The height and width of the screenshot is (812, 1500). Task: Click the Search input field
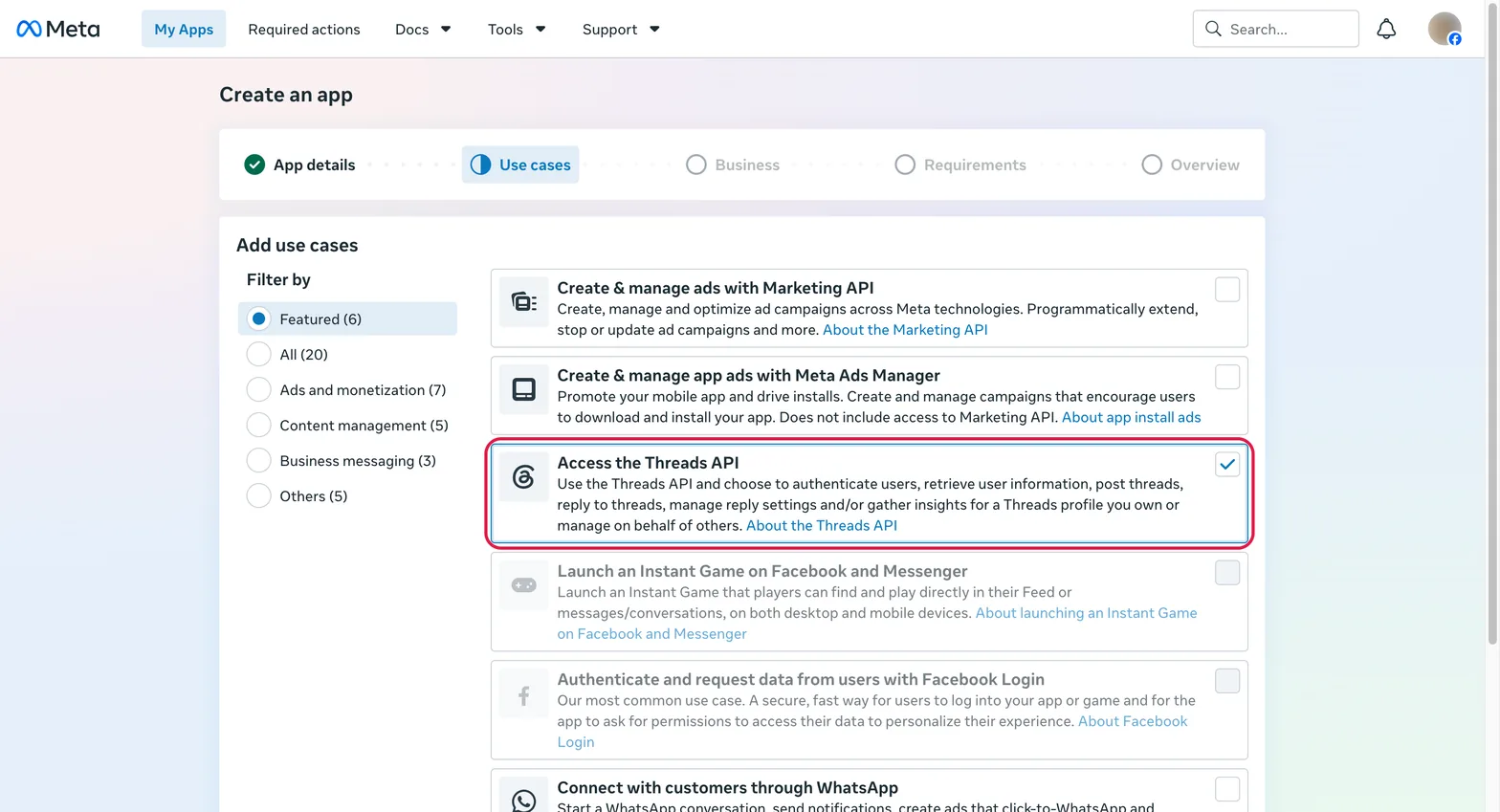(x=1275, y=29)
